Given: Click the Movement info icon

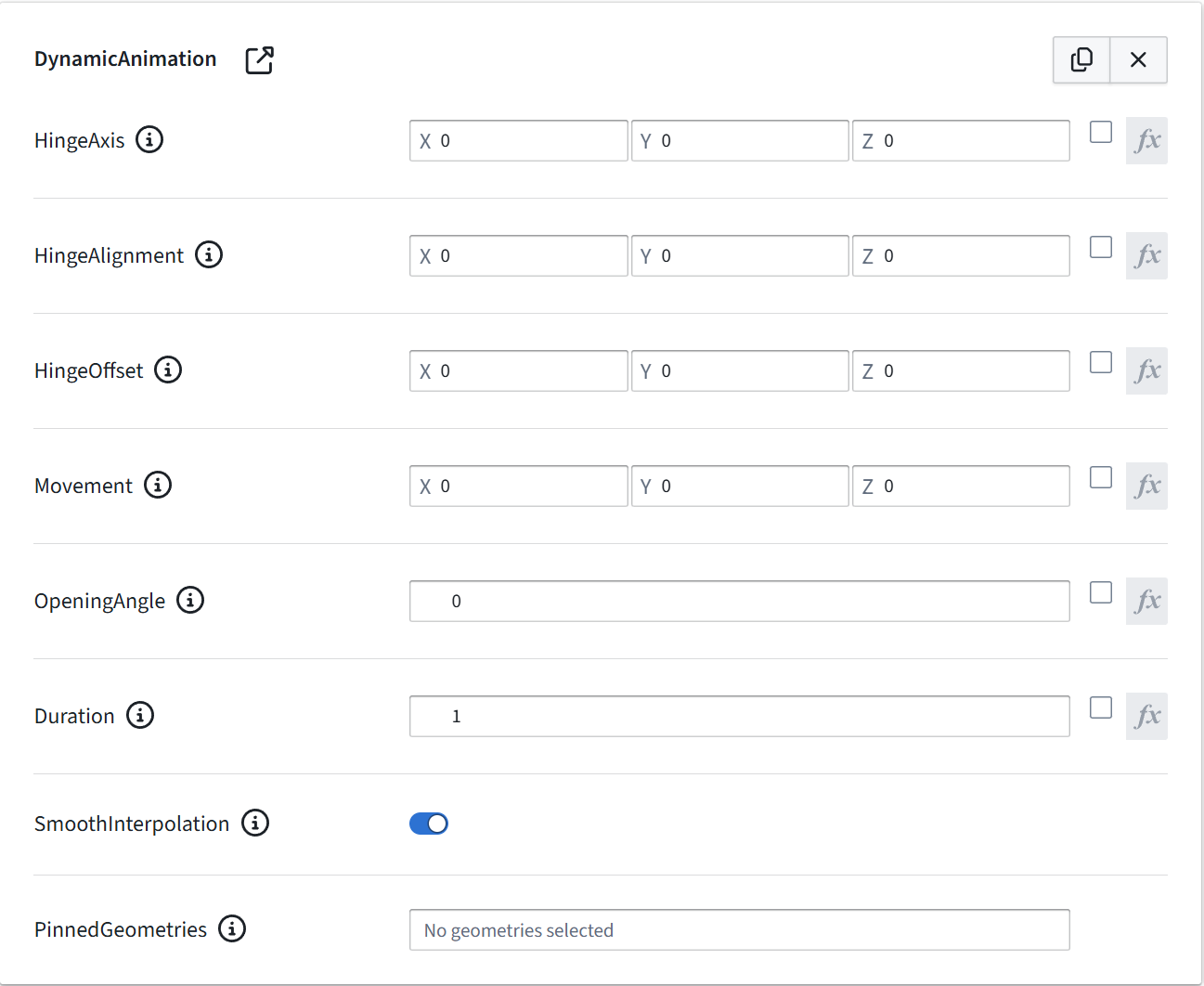Looking at the screenshot, I should point(159,485).
